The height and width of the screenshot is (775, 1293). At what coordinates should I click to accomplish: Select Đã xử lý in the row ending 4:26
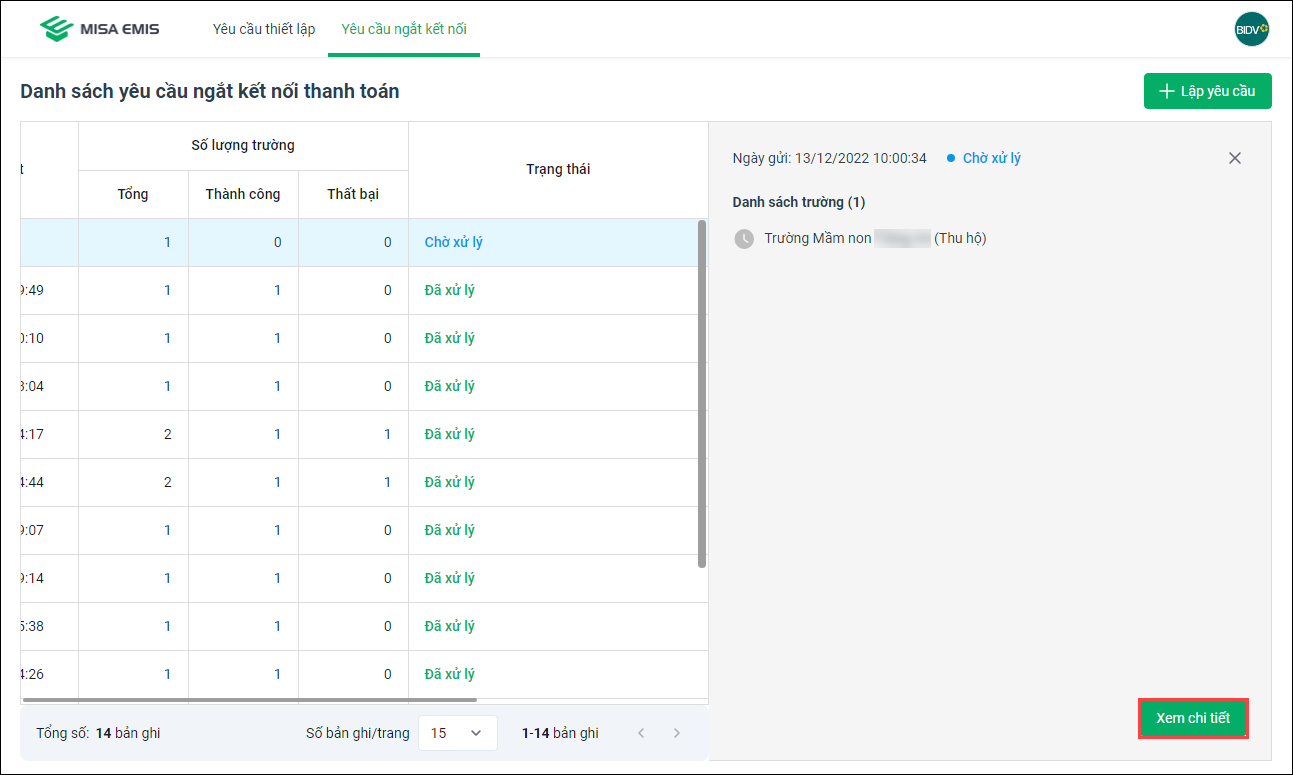(x=449, y=675)
